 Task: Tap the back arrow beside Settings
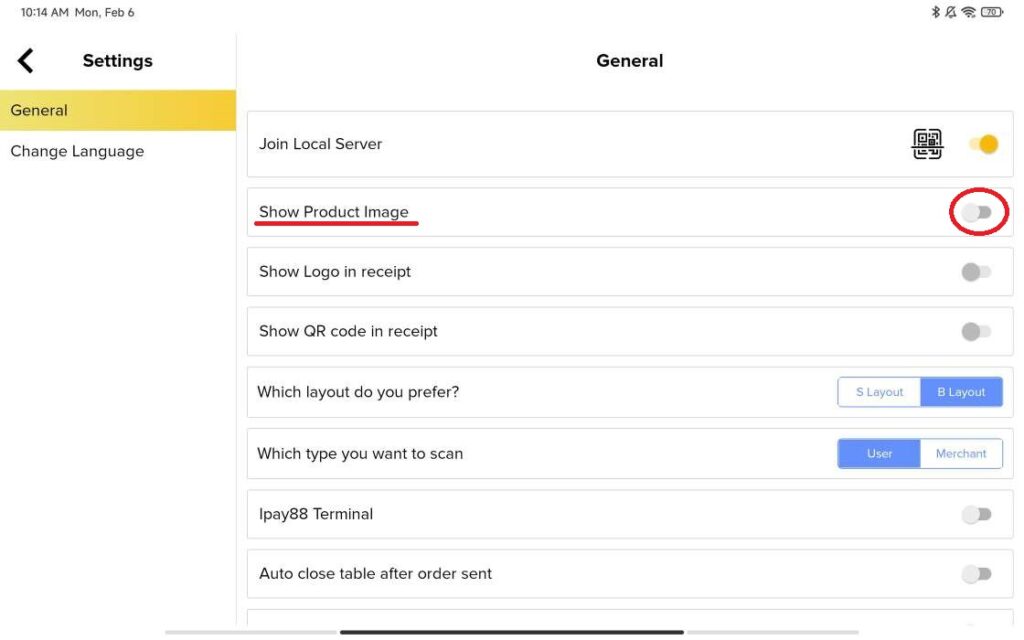point(26,61)
